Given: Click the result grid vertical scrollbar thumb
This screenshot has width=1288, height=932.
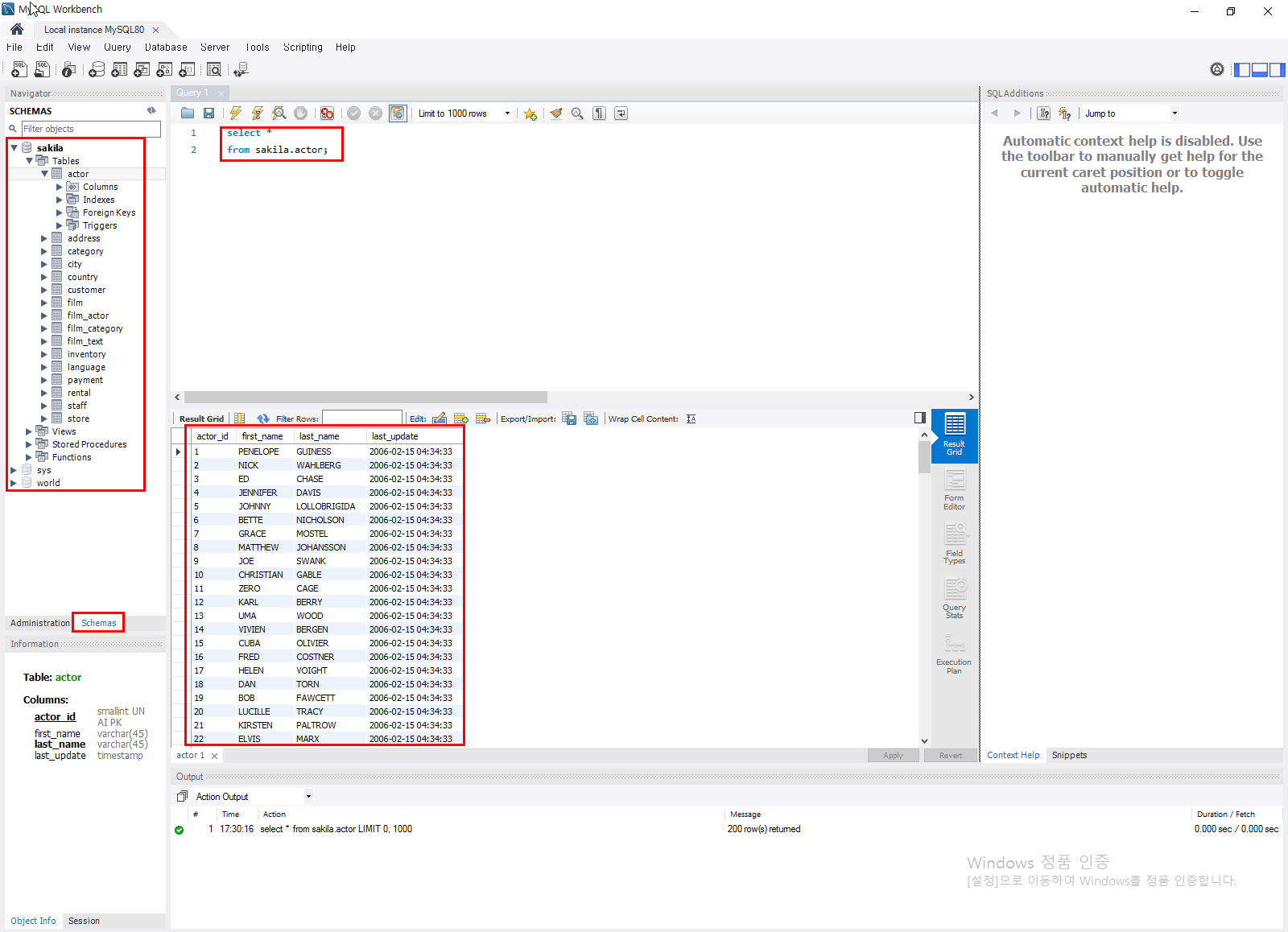Looking at the screenshot, I should (924, 456).
